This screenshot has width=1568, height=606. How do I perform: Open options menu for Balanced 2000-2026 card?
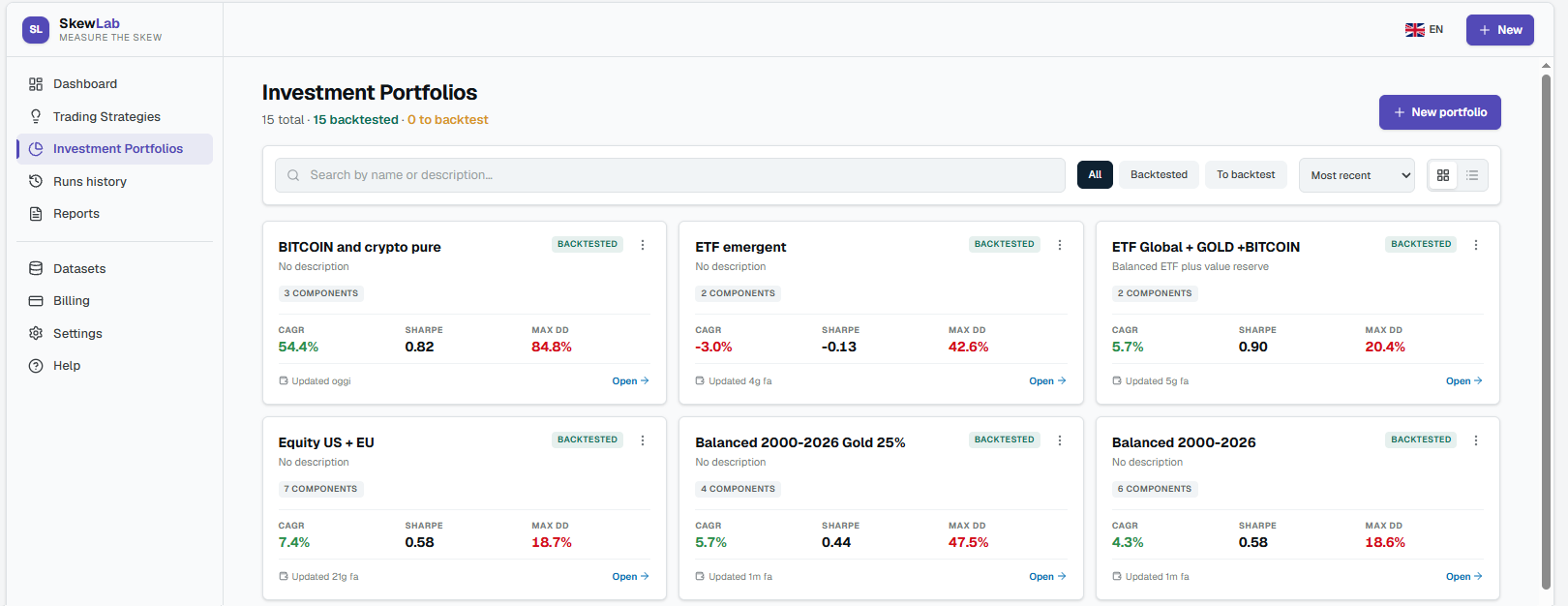point(1476,440)
